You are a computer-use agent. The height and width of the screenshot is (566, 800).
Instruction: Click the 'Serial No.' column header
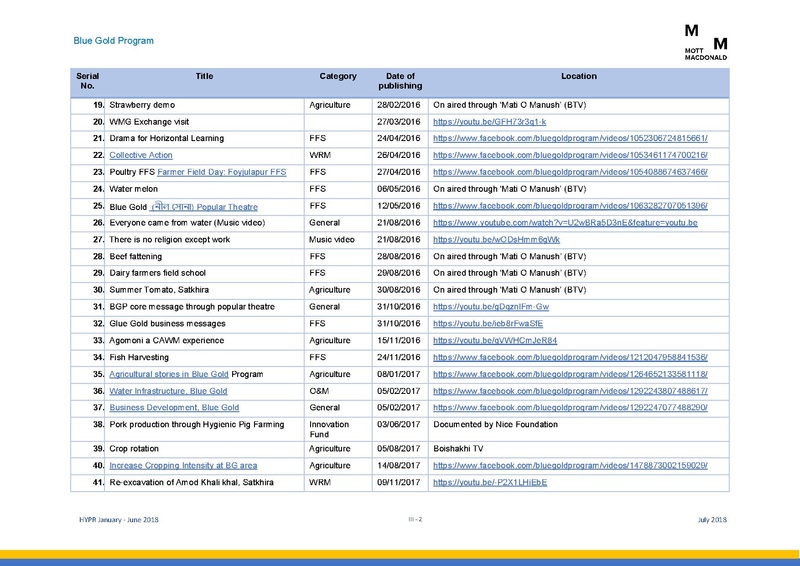[x=87, y=81]
